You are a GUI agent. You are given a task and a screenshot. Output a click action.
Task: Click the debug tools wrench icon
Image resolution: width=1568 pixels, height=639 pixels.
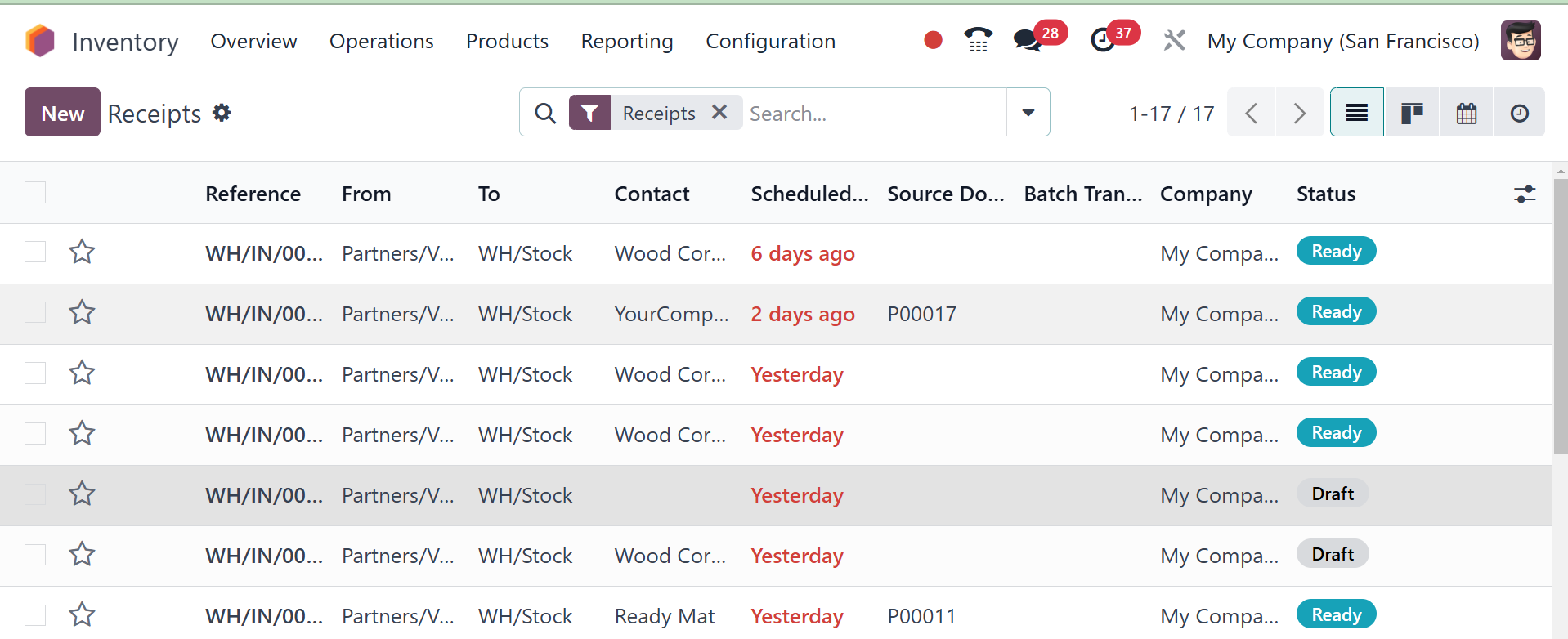(x=1174, y=40)
